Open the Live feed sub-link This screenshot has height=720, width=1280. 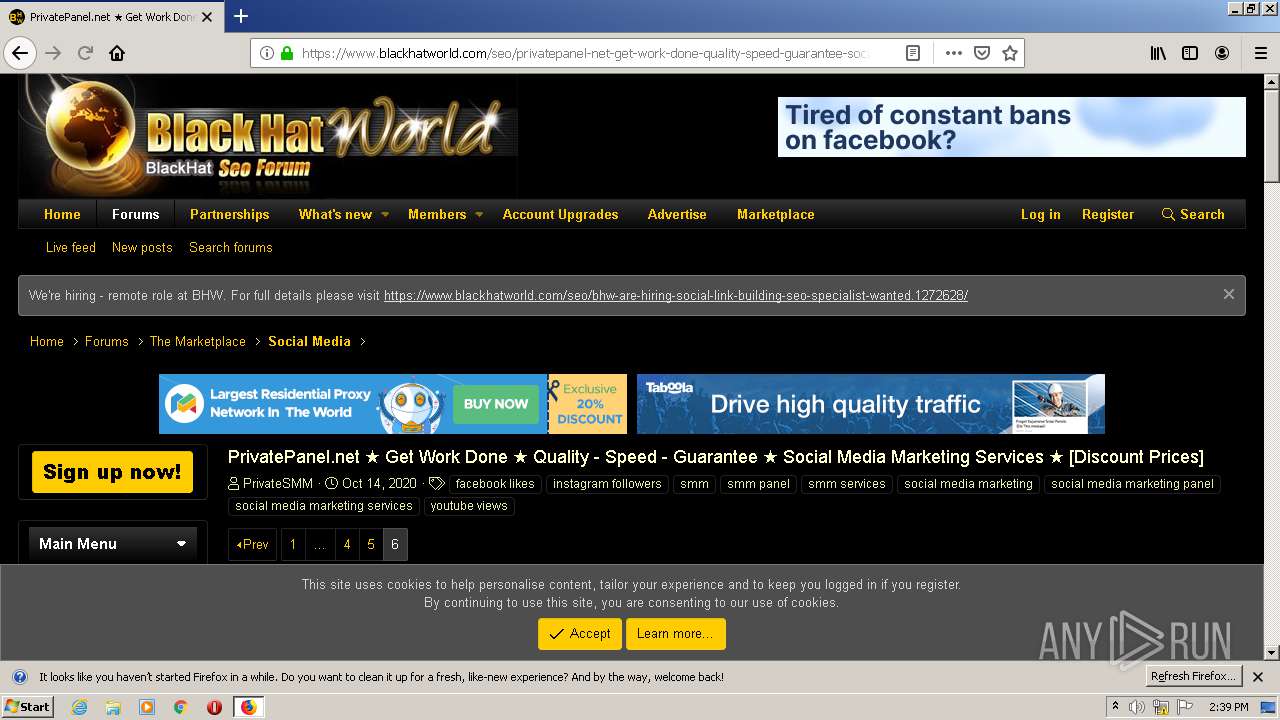tap(71, 247)
